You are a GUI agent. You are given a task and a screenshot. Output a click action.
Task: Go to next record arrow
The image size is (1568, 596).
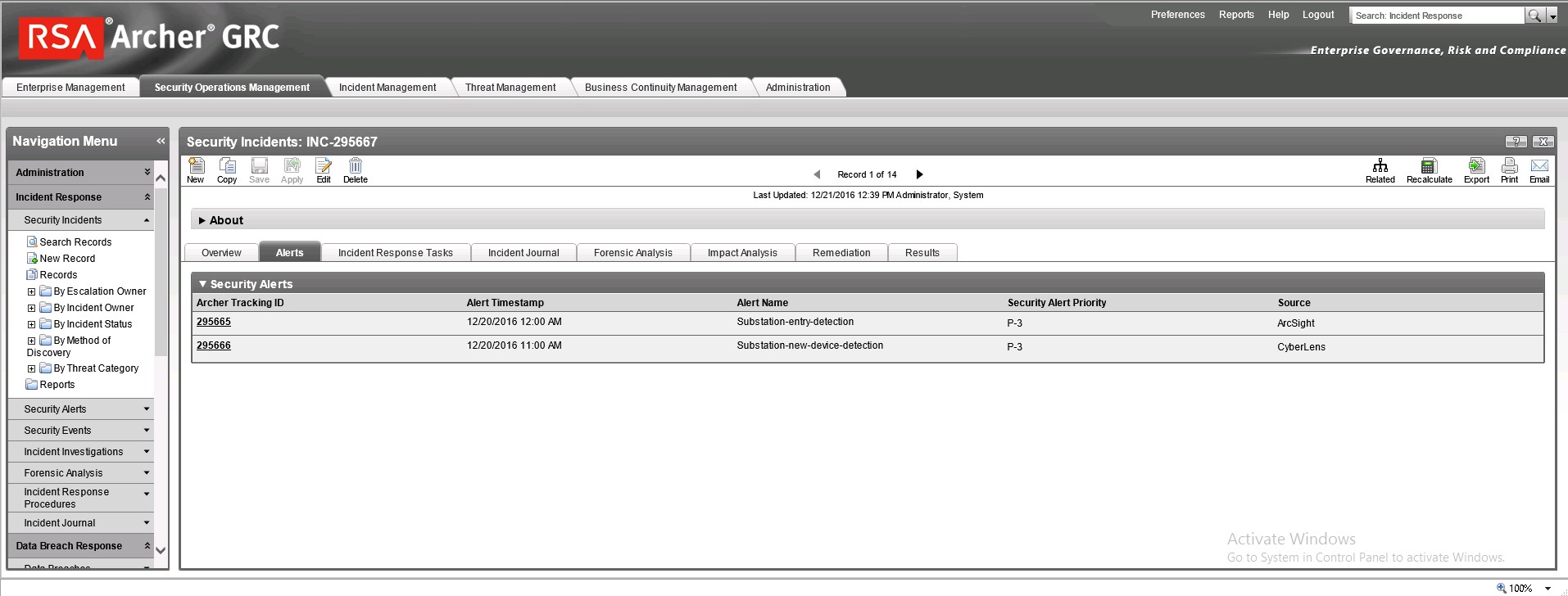[919, 174]
